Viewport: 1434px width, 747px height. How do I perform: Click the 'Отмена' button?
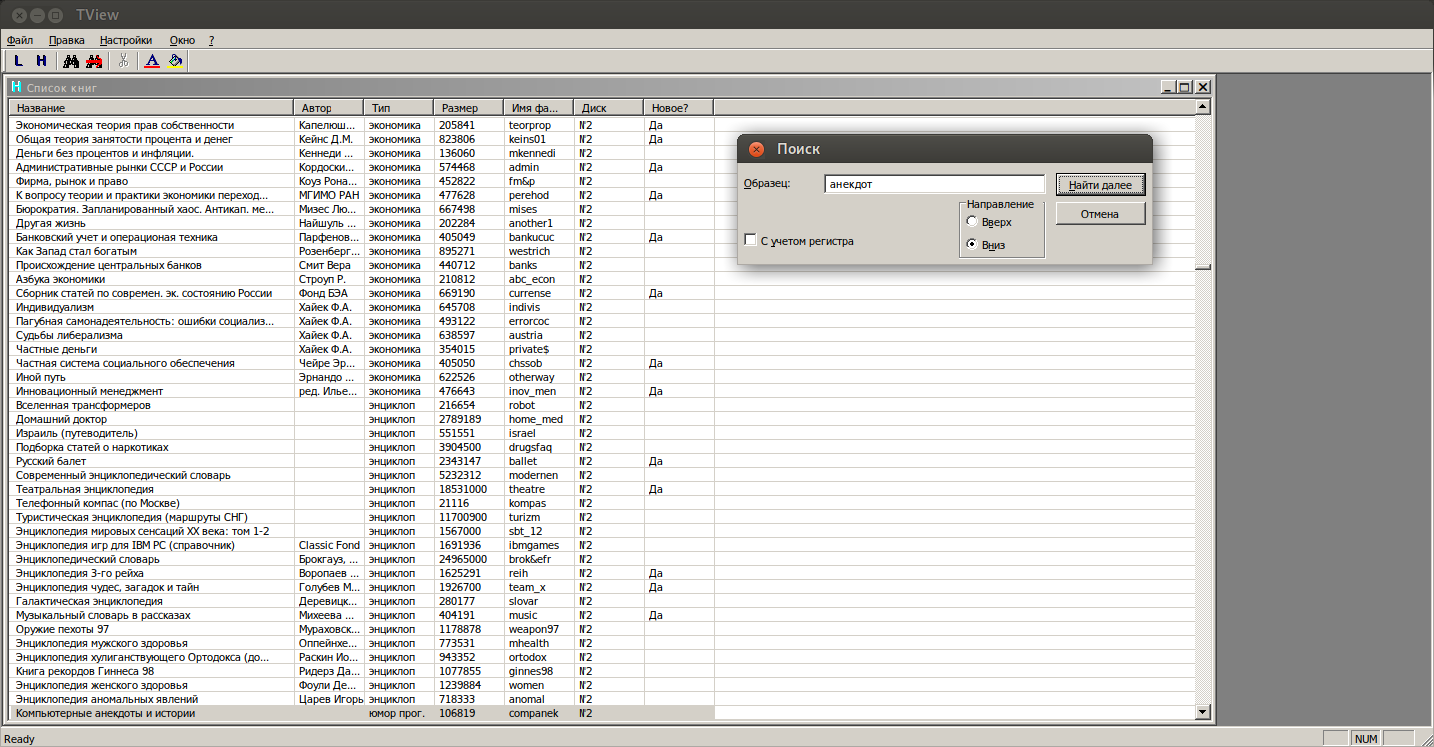tap(1100, 214)
